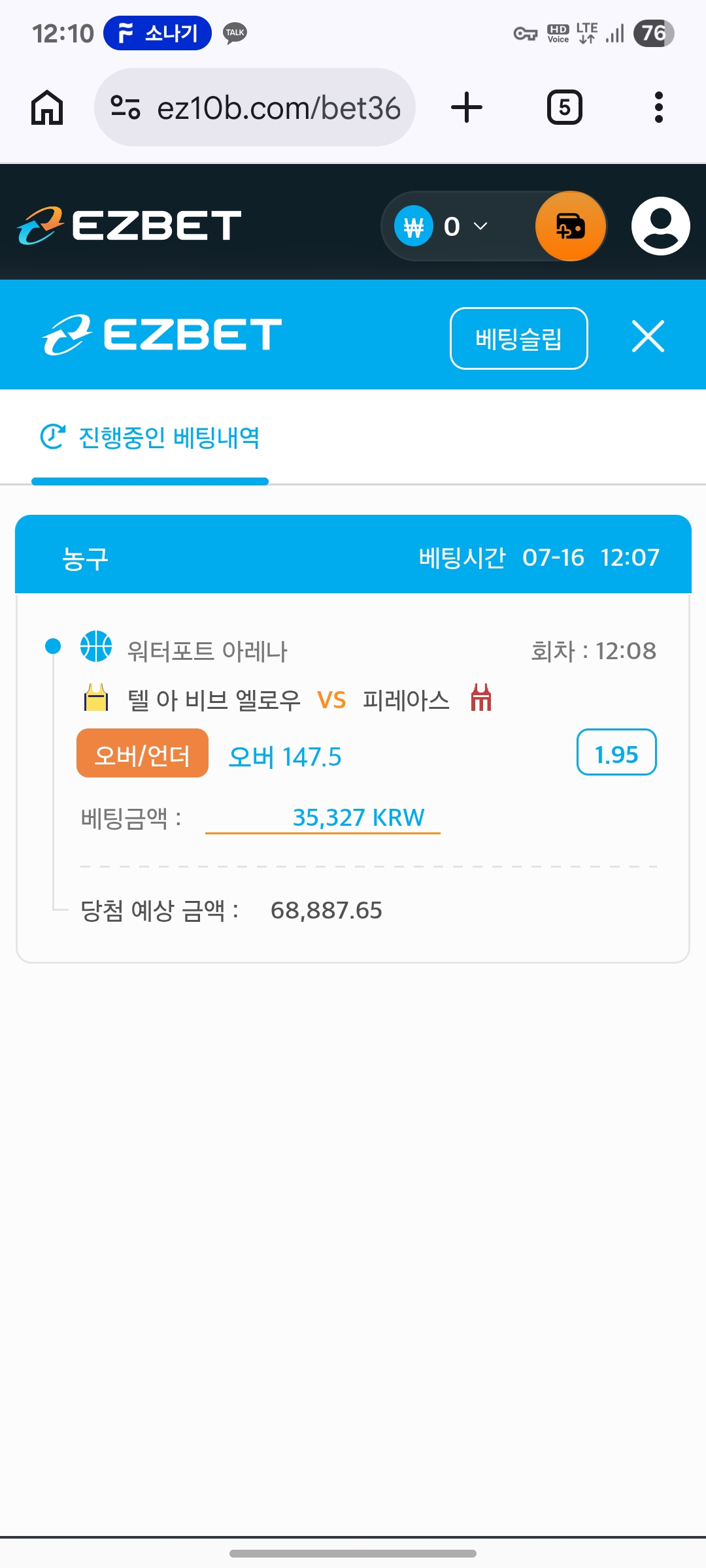This screenshot has width=706, height=1568.
Task: Open a new browser tab
Action: [x=467, y=108]
